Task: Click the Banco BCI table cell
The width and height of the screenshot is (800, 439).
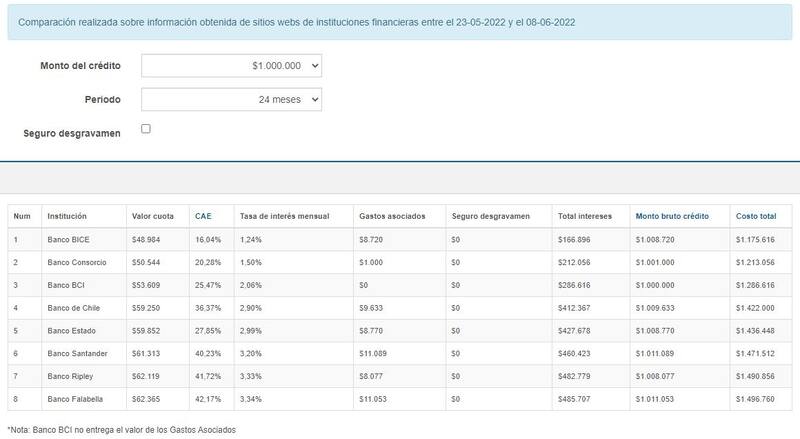Action: (67, 285)
